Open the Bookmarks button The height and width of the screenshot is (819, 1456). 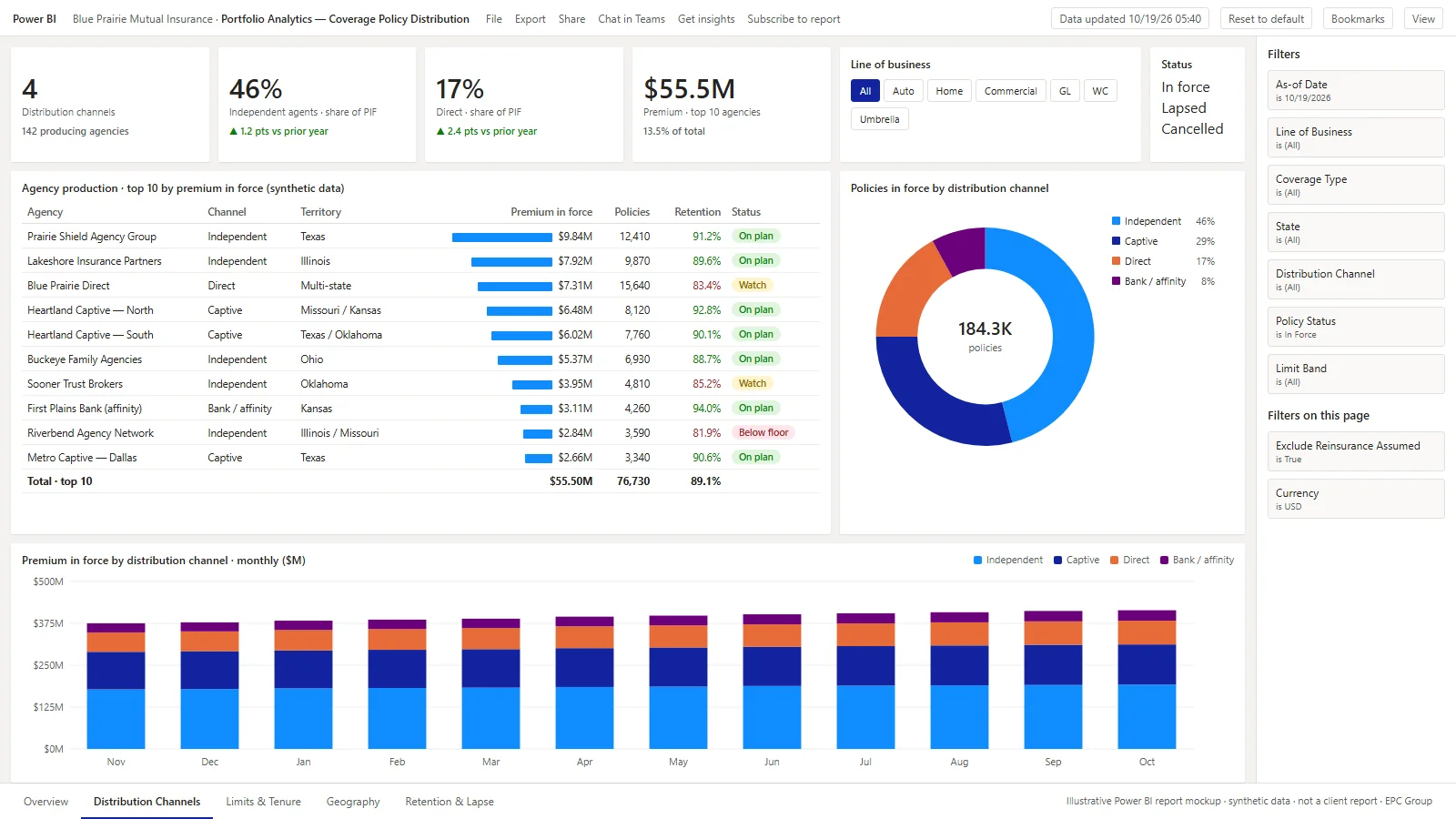coord(1358,19)
